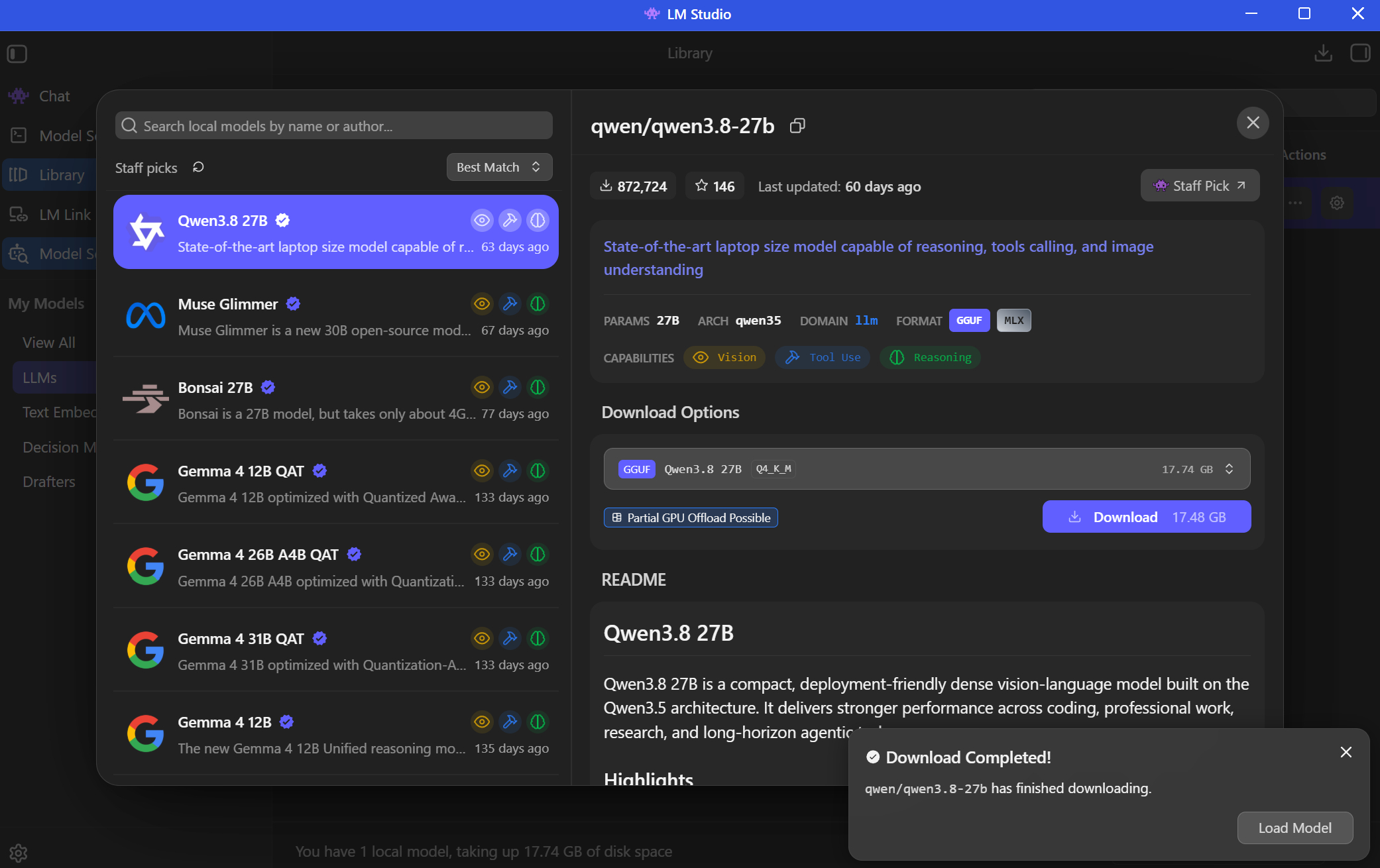Click Partial GPU Offload Possible badge
Image resolution: width=1380 pixels, height=868 pixels.
[x=691, y=517]
